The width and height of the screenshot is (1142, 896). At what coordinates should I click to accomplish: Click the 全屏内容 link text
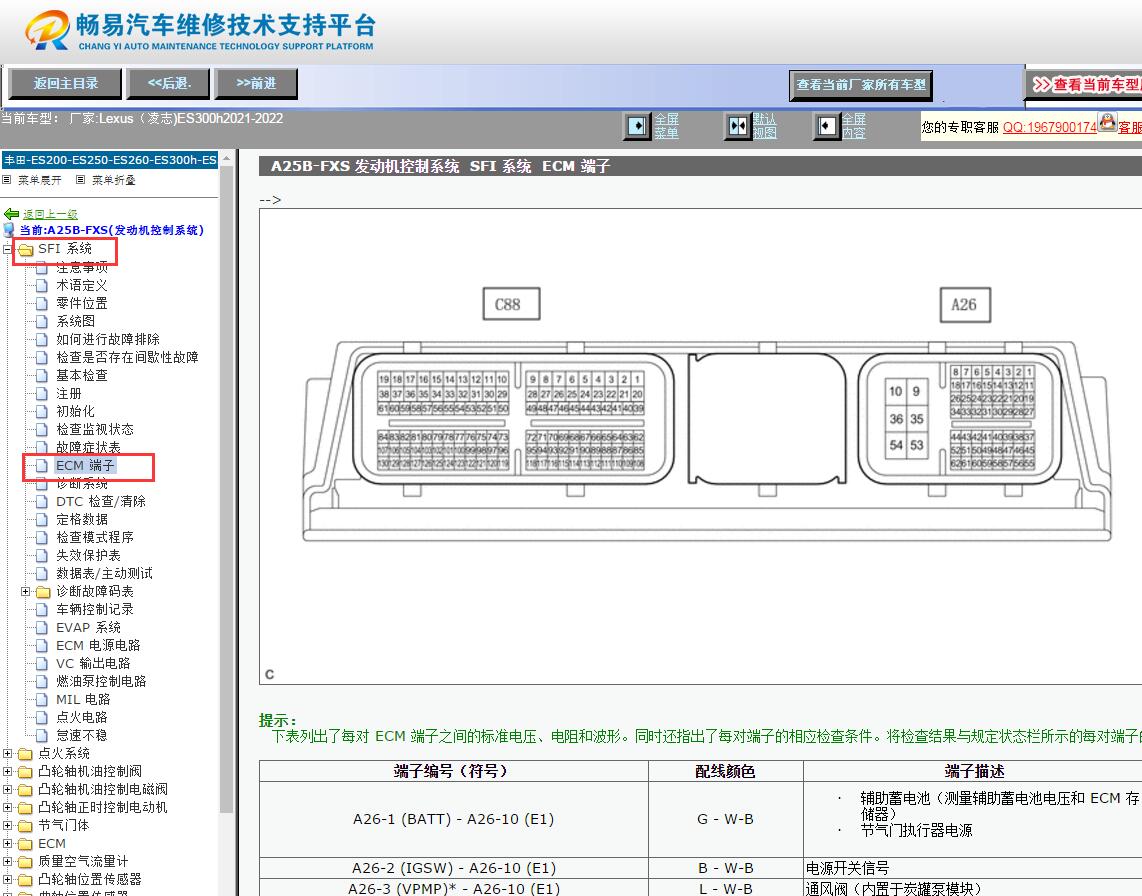(x=854, y=126)
